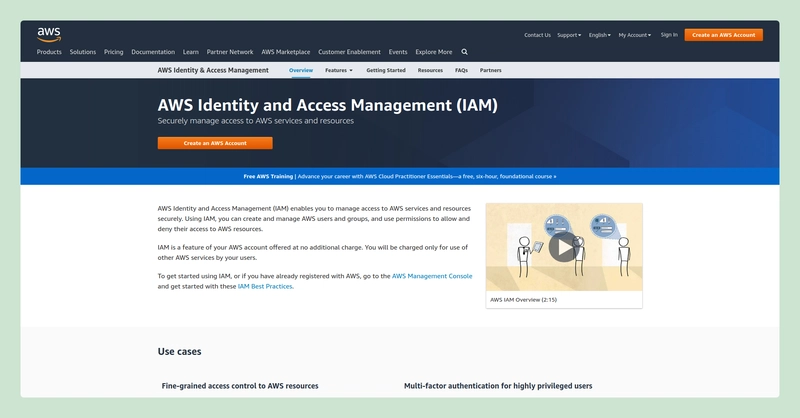This screenshot has height=418, width=800.
Task: Switch to Resources tab
Action: click(430, 70)
